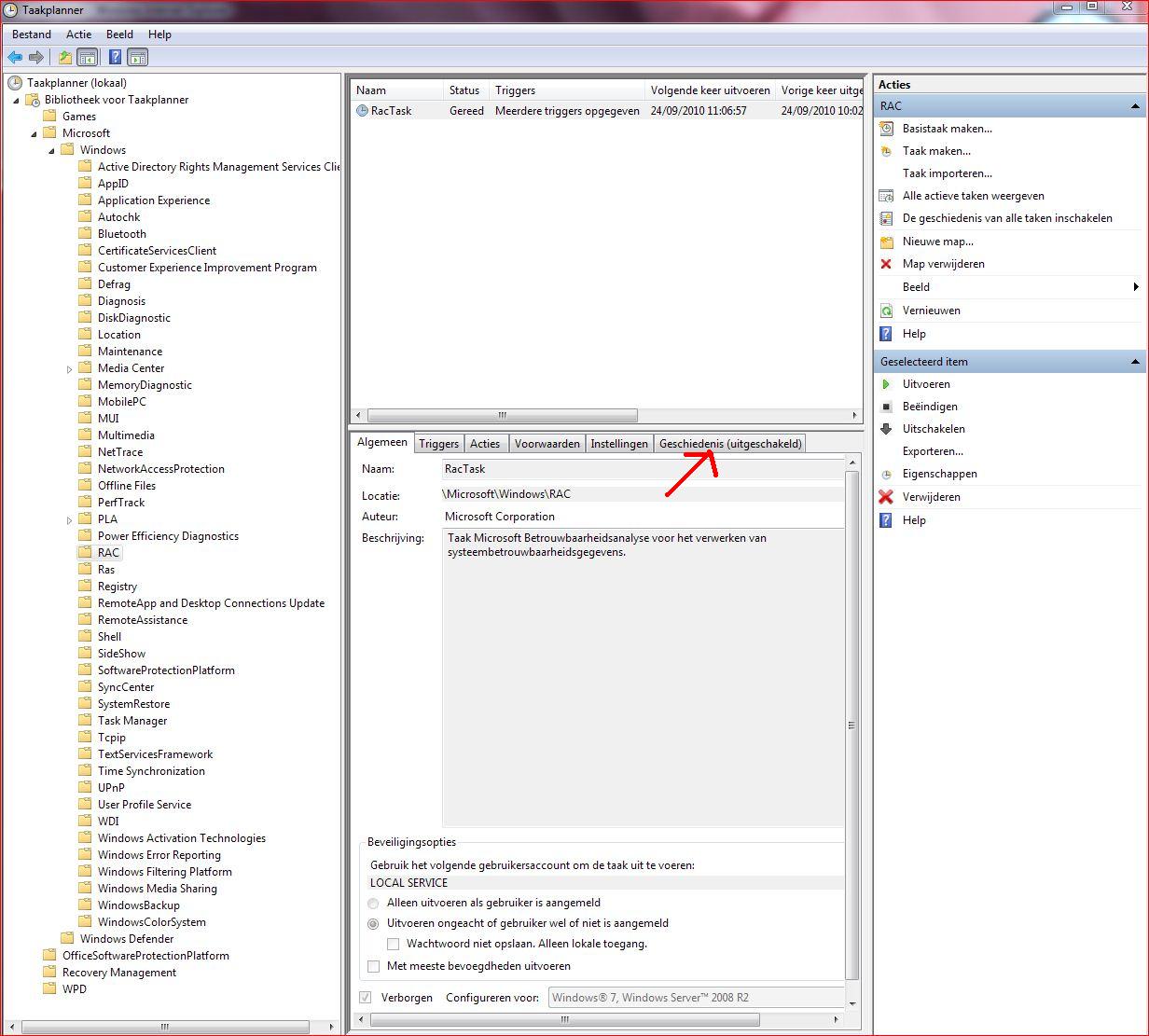Select radio Uitvoeren ongeacht of gebruiker aangemeld
1149x1036 pixels.
374,924
